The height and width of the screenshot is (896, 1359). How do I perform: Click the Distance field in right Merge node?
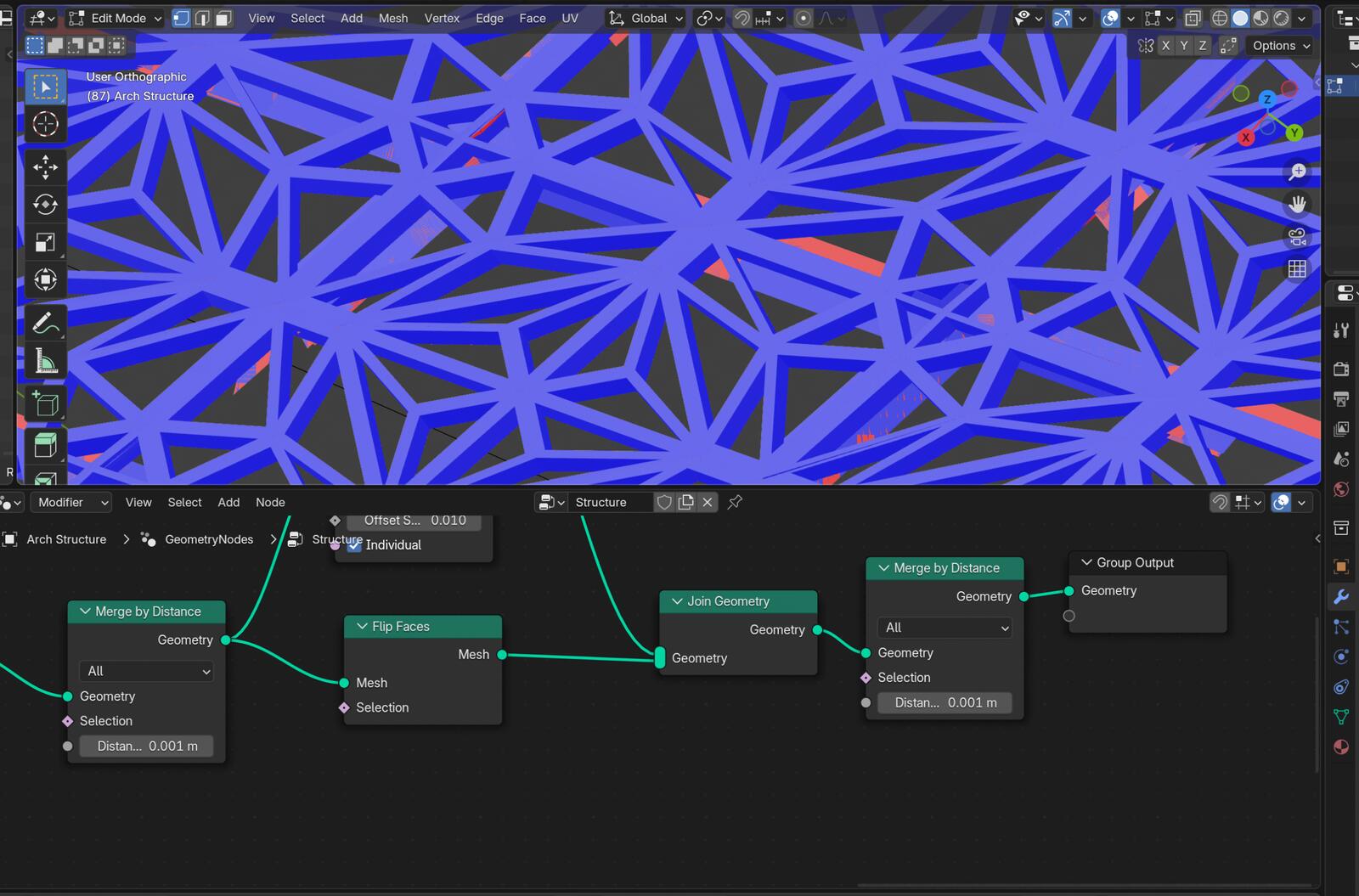[945, 702]
